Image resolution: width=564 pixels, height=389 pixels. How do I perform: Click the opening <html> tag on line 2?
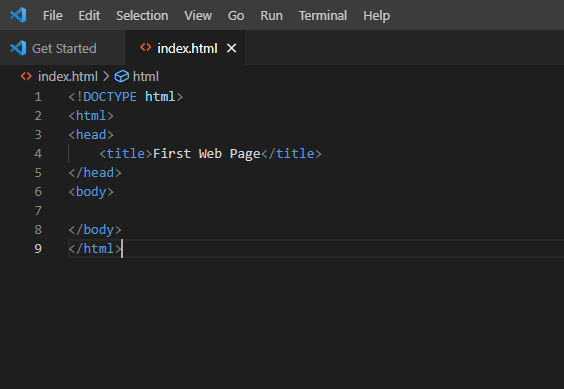tap(91, 116)
